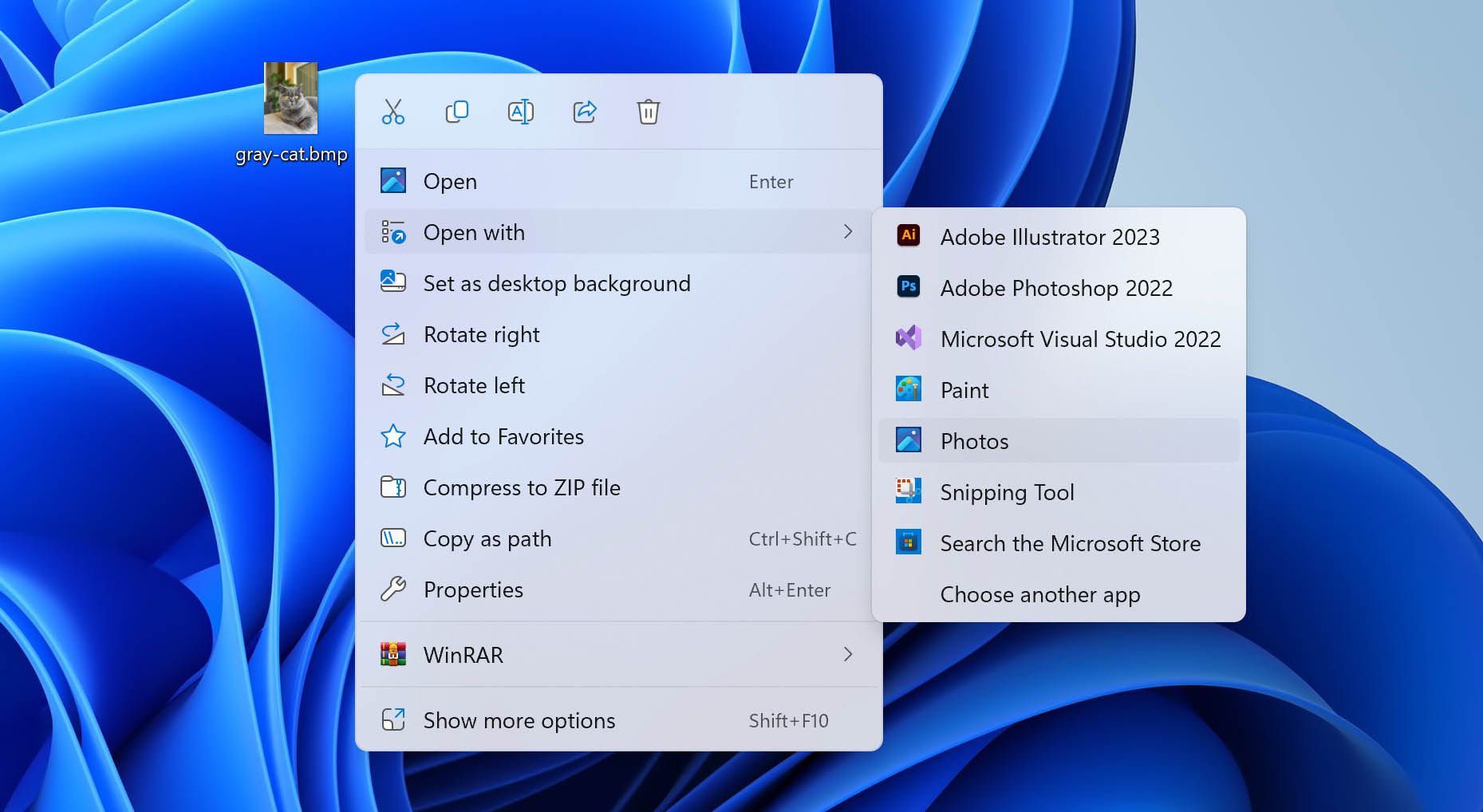
Task: Click the Rotate left icon
Action: (x=393, y=385)
